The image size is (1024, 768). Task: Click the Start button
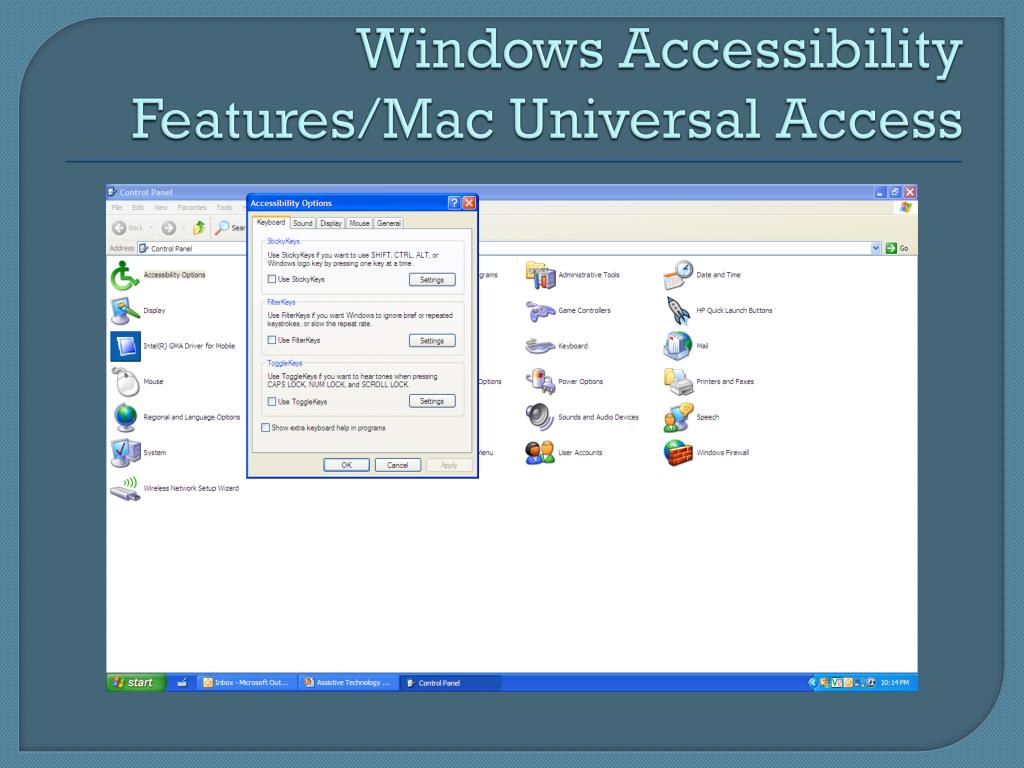[136, 682]
